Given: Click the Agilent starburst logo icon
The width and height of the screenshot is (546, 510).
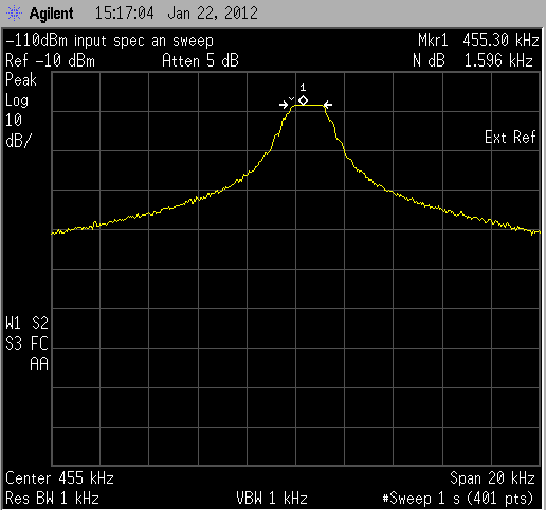Looking at the screenshot, I should [14, 14].
